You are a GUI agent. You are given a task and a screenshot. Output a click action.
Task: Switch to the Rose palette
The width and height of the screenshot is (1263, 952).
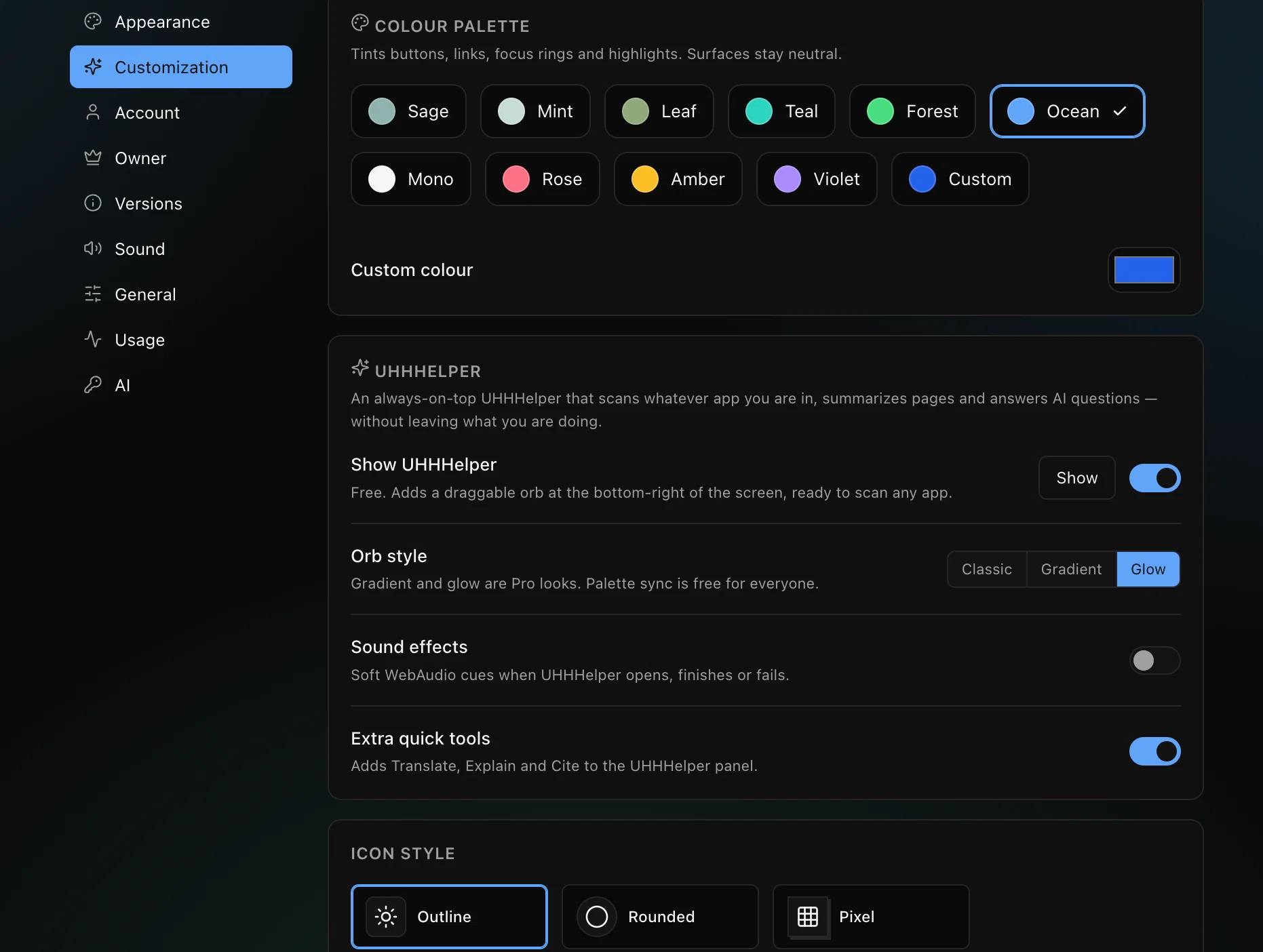[x=543, y=179]
